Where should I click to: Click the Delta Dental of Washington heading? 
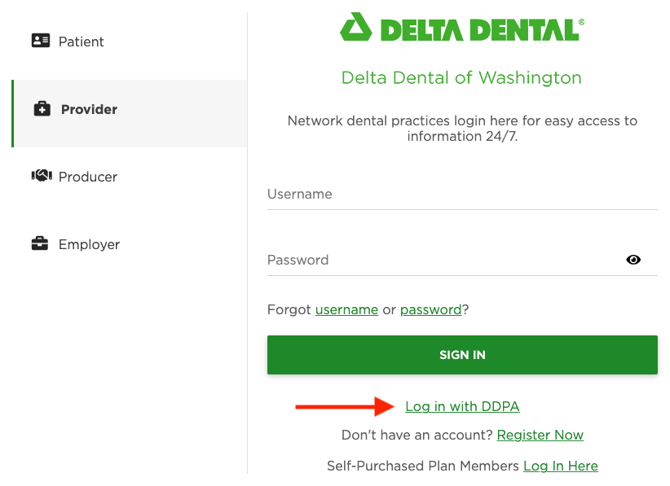tap(461, 78)
